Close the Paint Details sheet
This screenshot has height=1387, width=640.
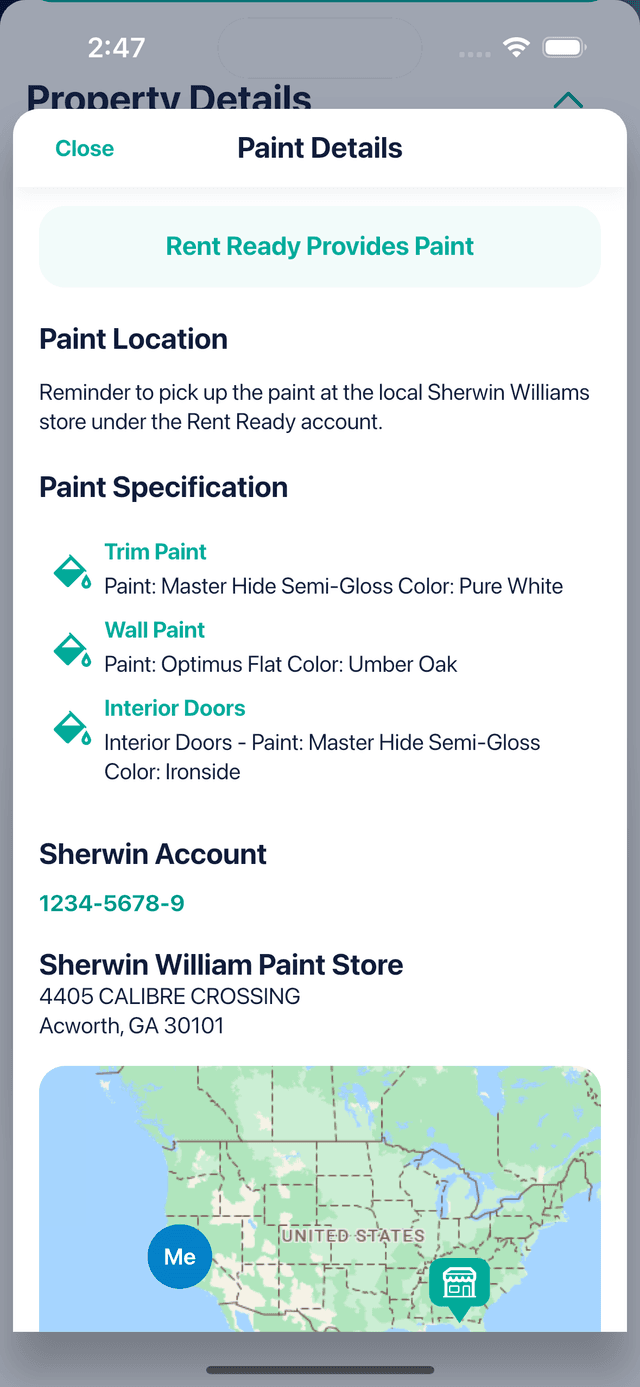coord(84,148)
